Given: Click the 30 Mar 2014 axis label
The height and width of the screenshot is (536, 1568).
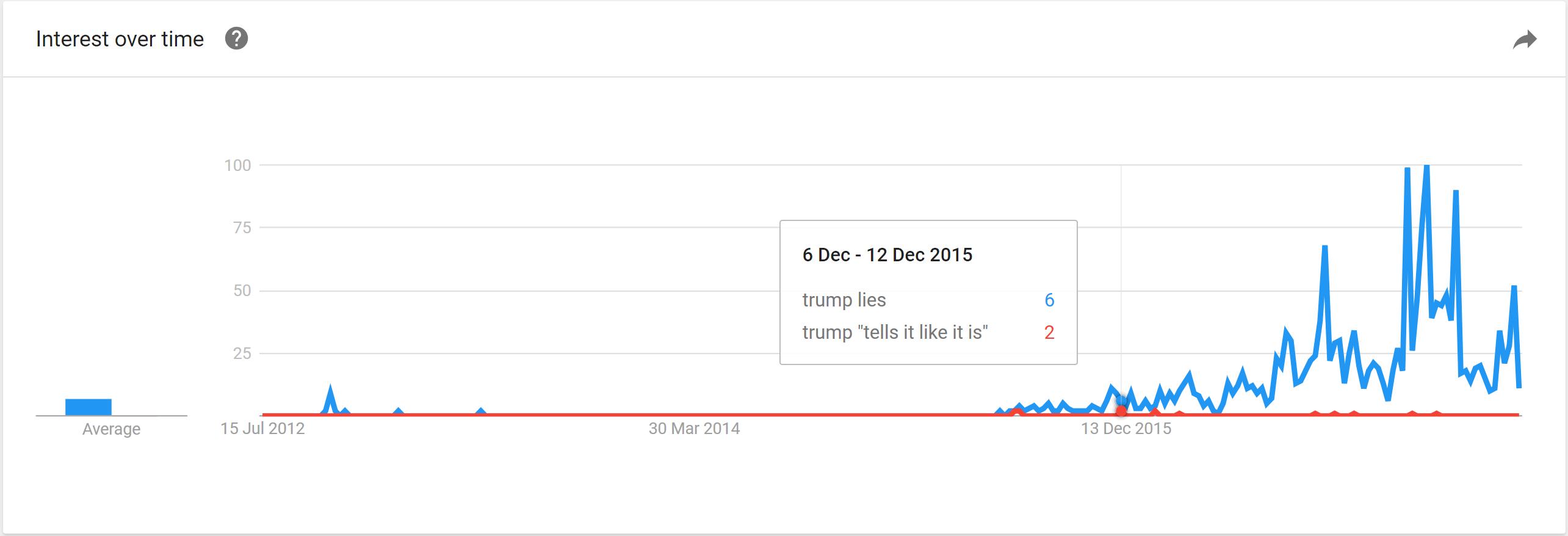Looking at the screenshot, I should click(x=694, y=429).
